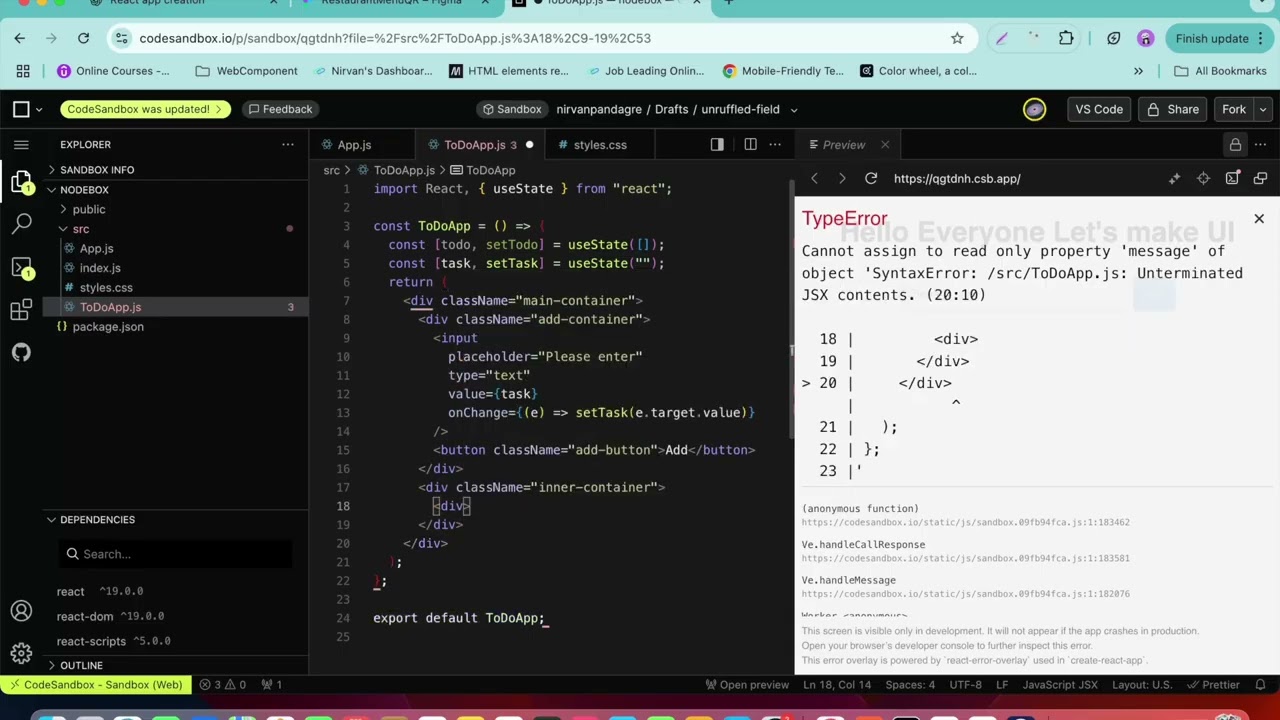This screenshot has width=1280, height=720.
Task: Click the 'CodeSandbox was updated!' banner
Action: [145, 109]
